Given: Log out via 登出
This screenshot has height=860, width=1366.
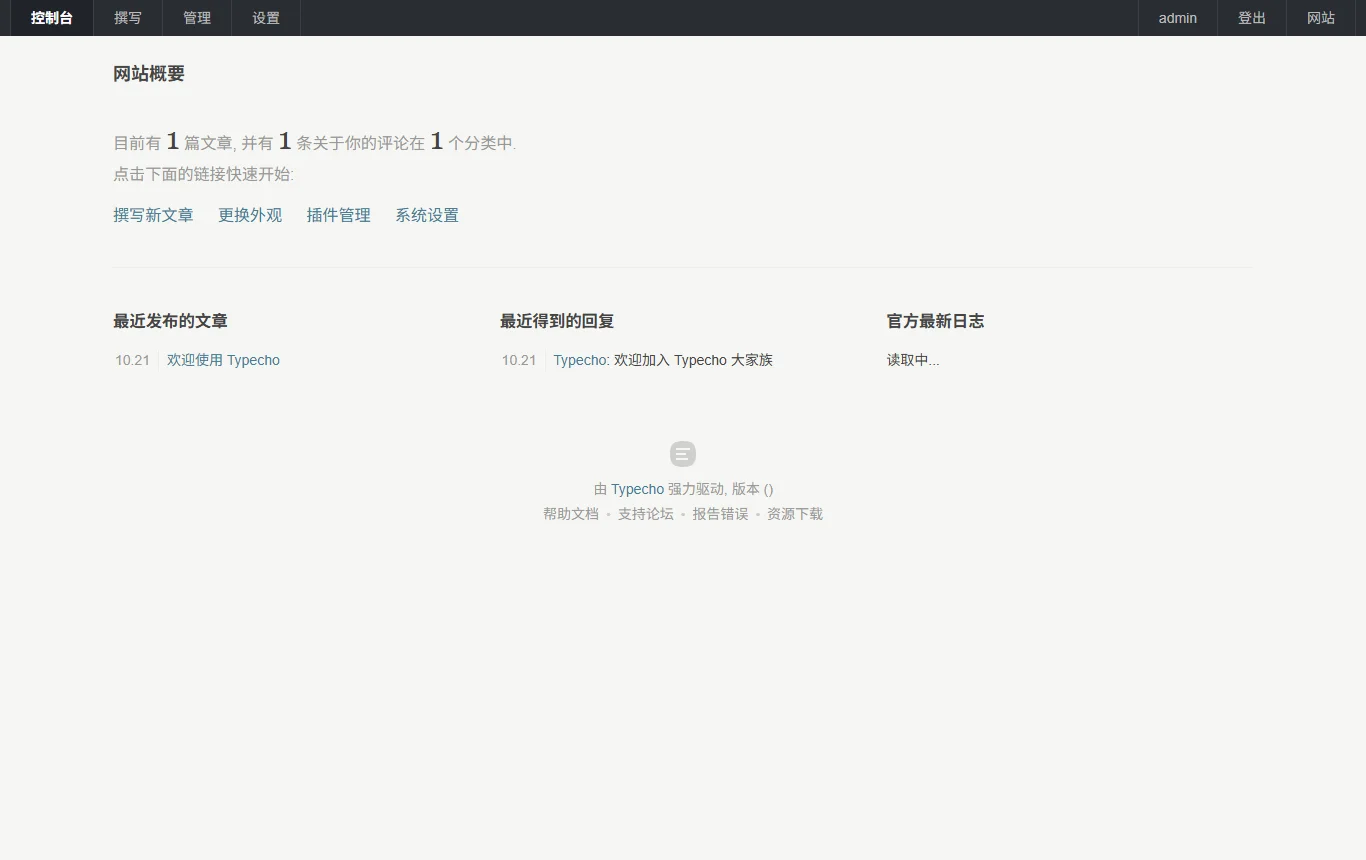Looking at the screenshot, I should (1252, 18).
